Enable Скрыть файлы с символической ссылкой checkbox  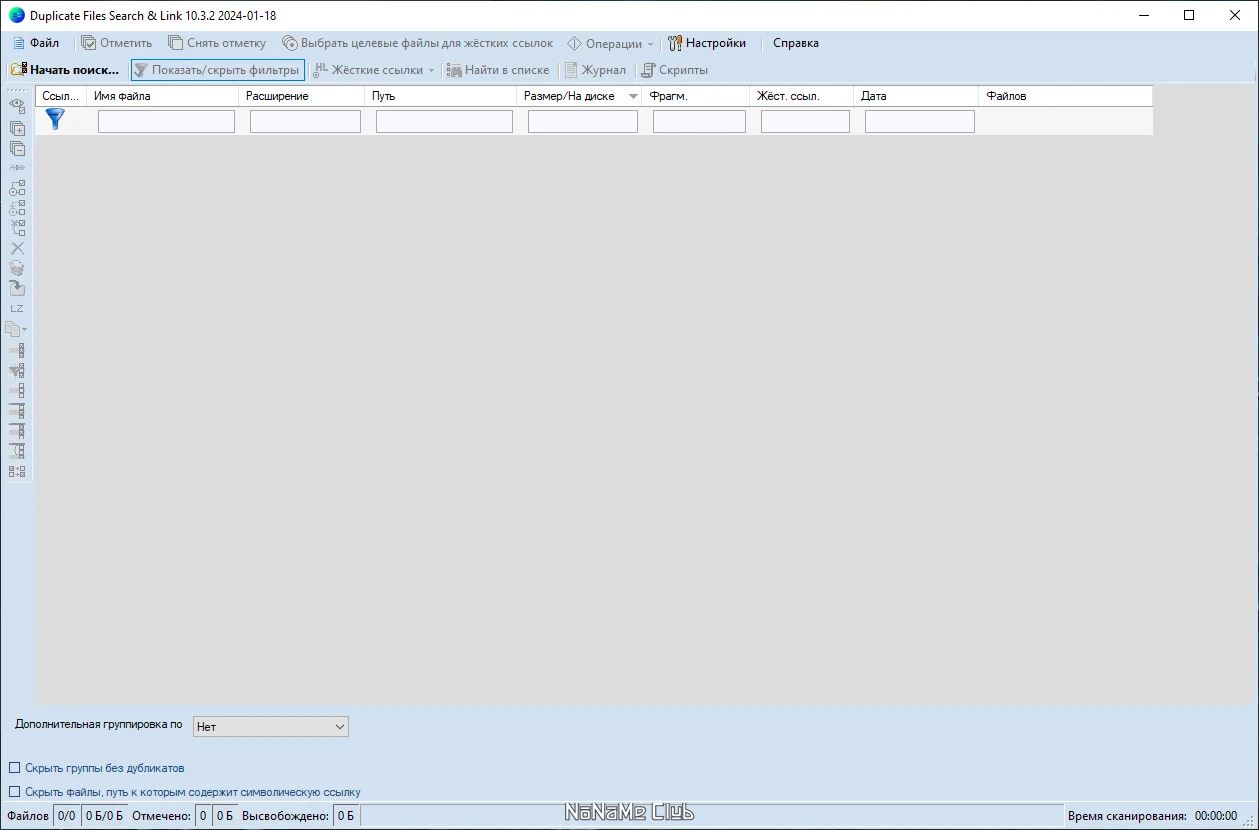(x=14, y=792)
